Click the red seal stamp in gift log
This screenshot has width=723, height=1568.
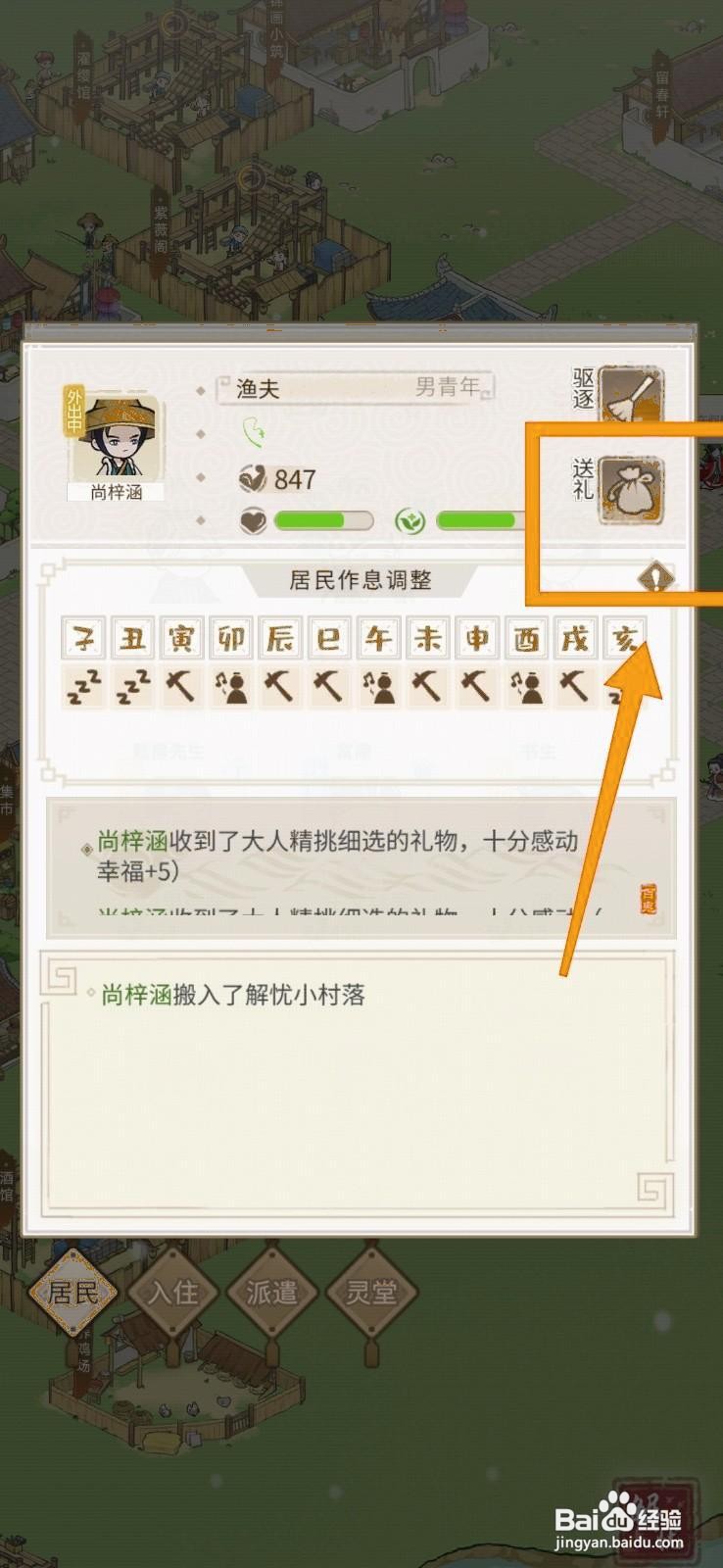pyautogui.click(x=648, y=899)
